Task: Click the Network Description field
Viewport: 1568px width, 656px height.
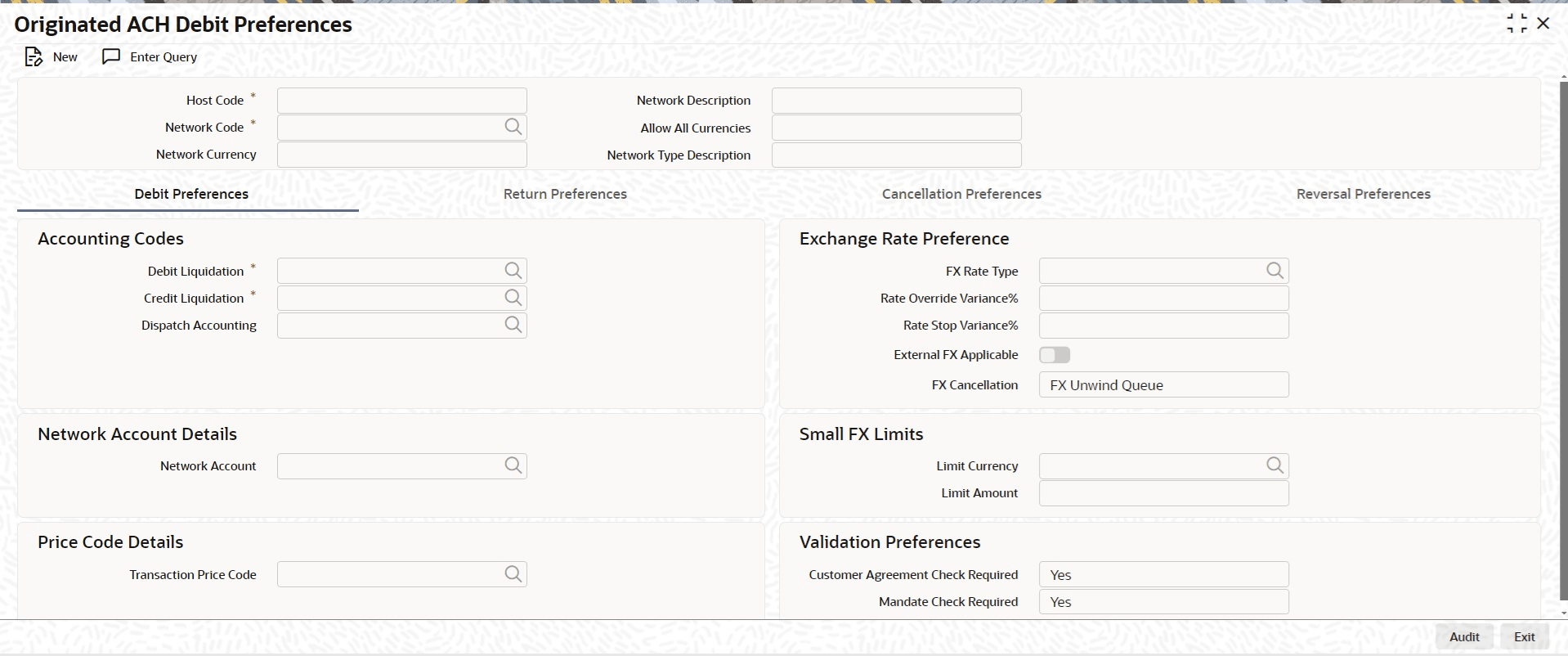Action: 897,101
